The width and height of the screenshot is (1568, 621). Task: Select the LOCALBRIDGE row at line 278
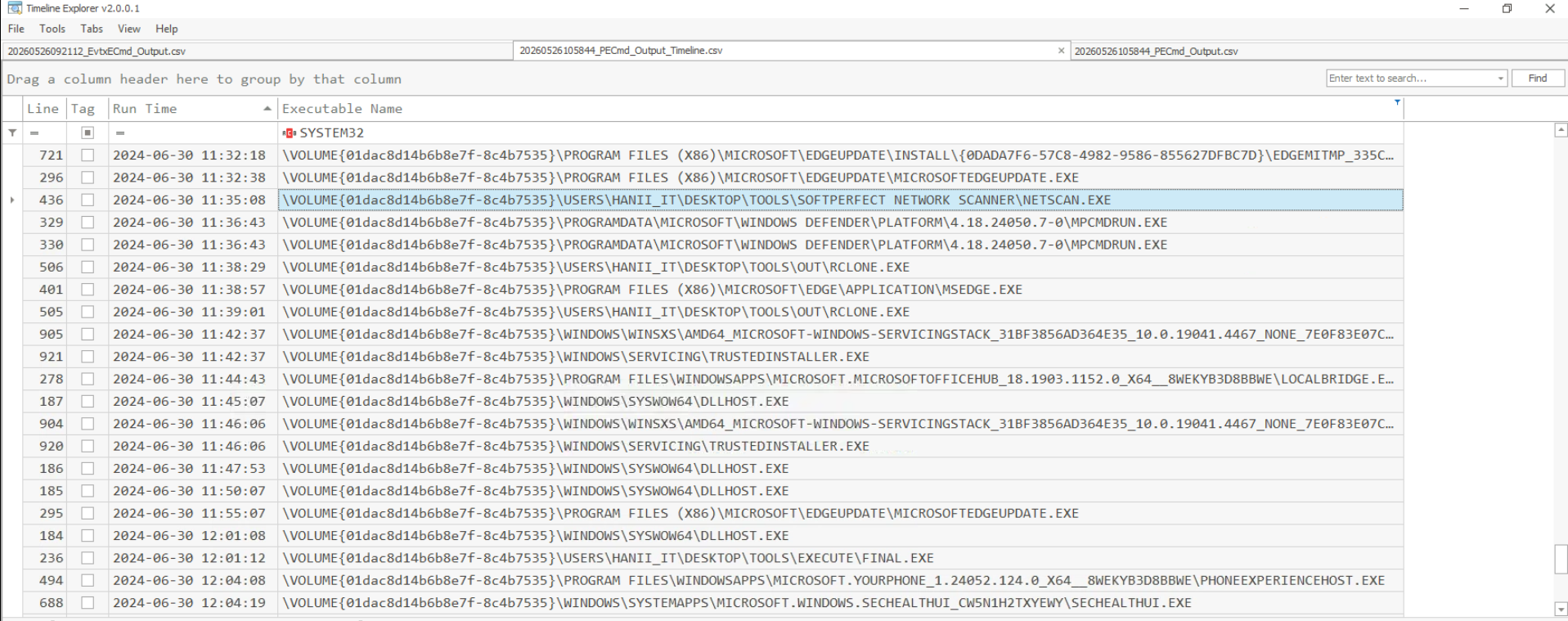click(x=841, y=379)
